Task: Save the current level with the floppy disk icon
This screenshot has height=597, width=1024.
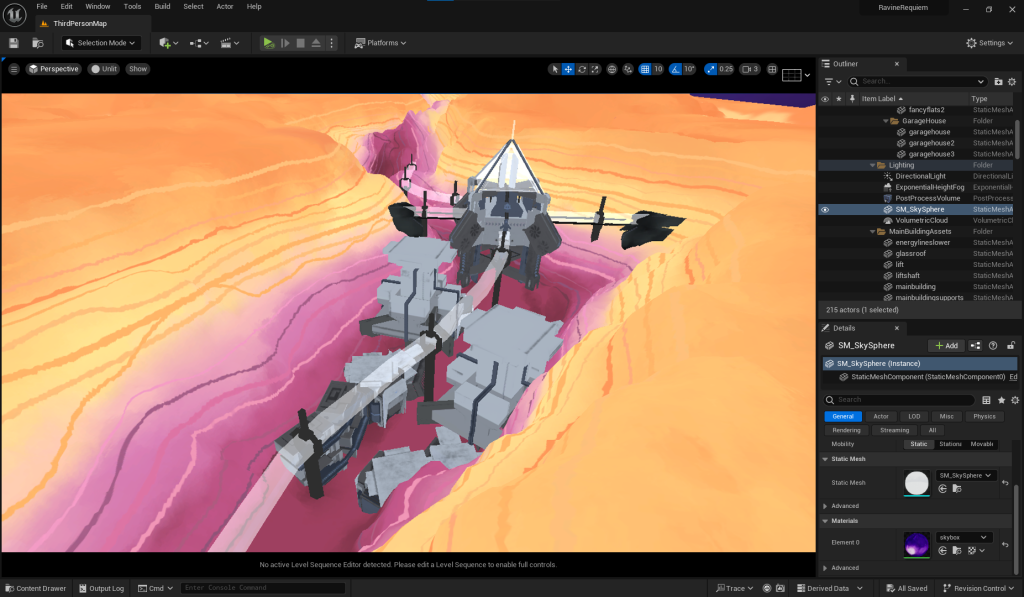Action: pos(14,43)
